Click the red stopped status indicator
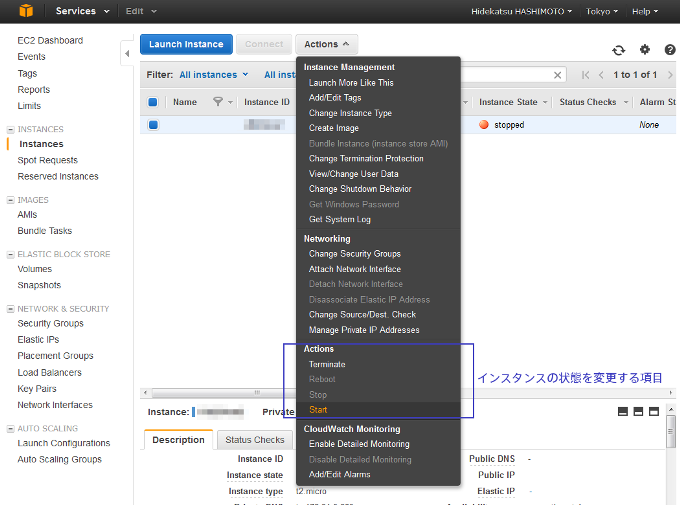This screenshot has width=680, height=505. [484, 125]
